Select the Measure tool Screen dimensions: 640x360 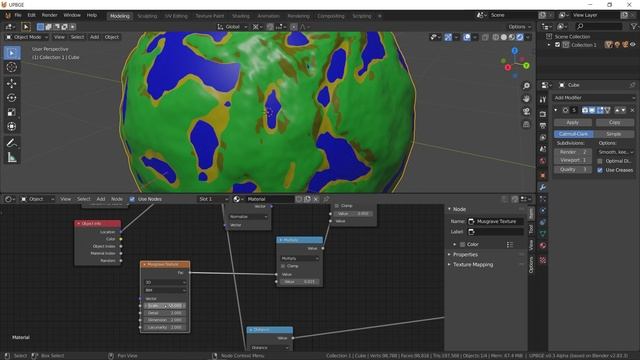pyautogui.click(x=12, y=157)
